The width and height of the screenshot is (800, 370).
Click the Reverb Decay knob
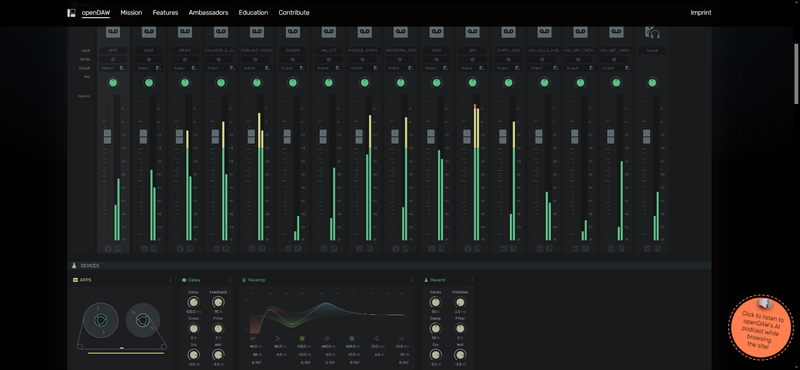click(x=436, y=302)
